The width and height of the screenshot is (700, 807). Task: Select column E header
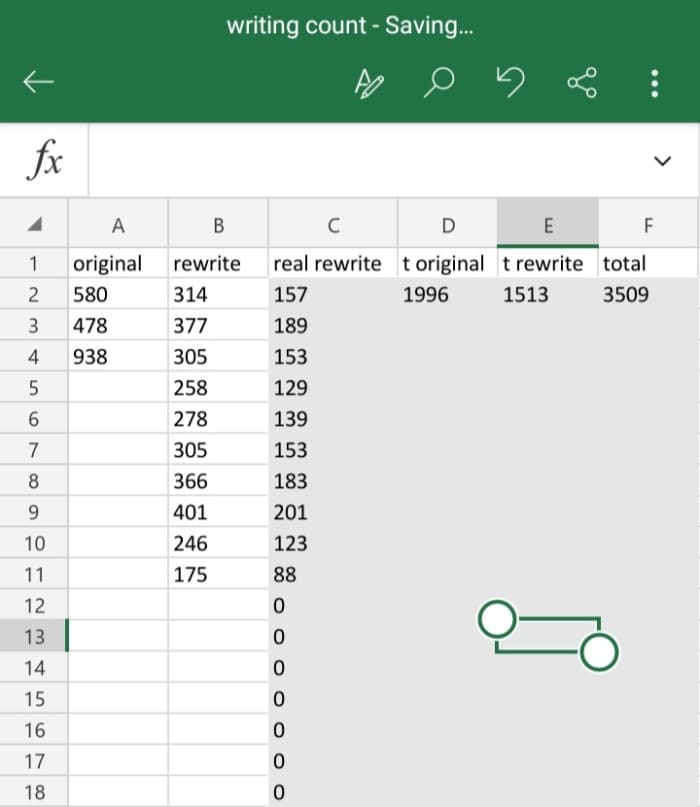pyautogui.click(x=548, y=224)
